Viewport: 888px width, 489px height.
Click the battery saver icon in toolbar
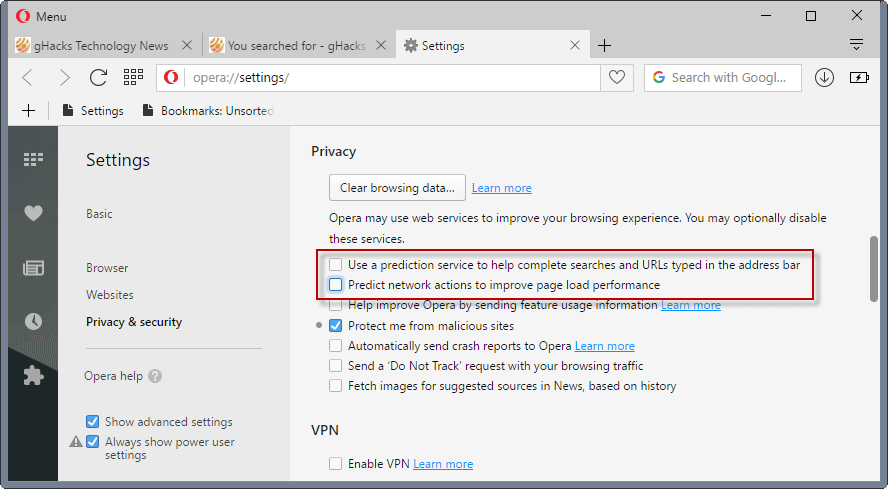tap(859, 78)
